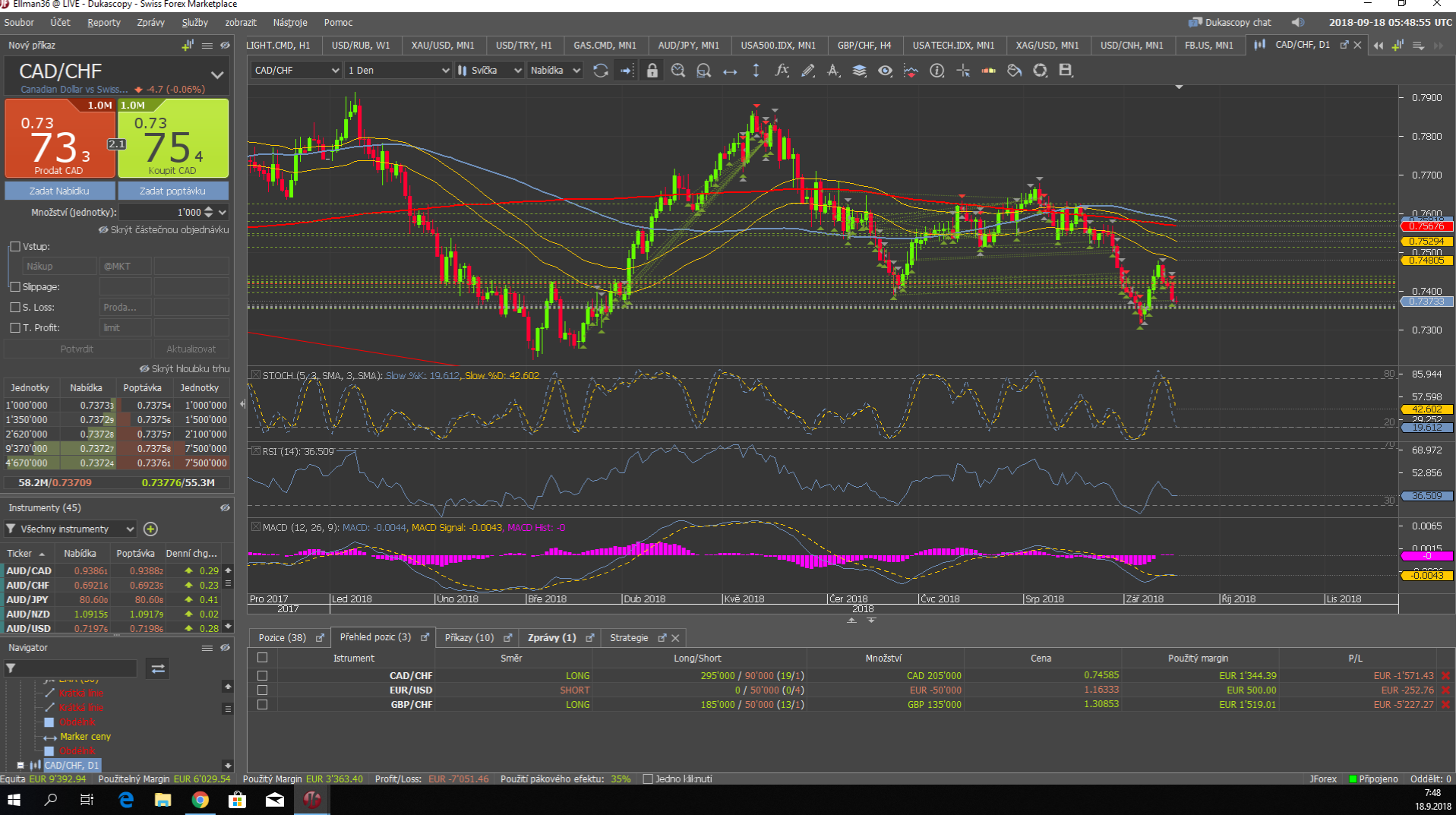This screenshot has height=815, width=1456.
Task: Select the drawing pencil tool
Action: click(807, 71)
